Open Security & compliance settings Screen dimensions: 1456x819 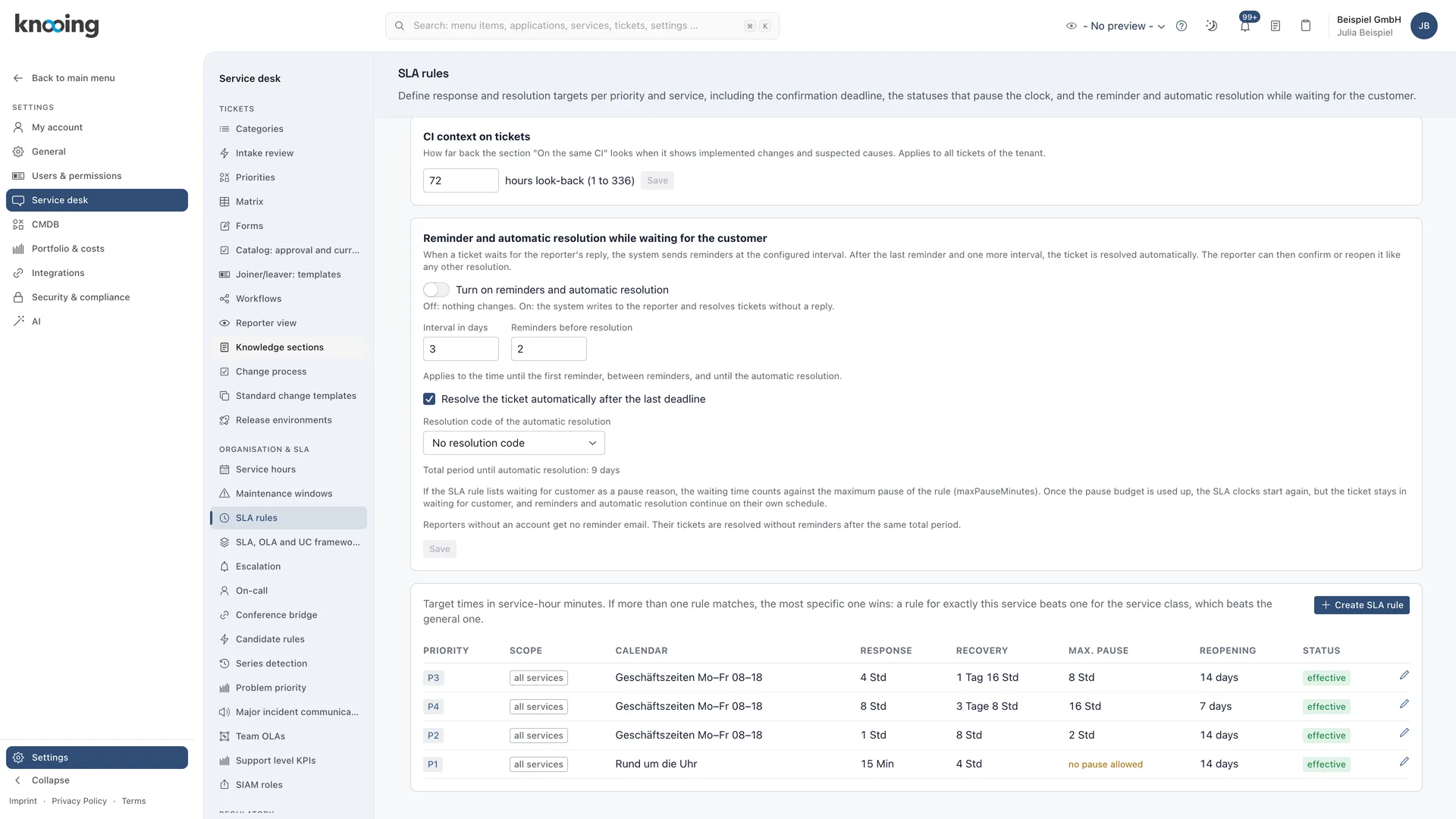pos(97,297)
